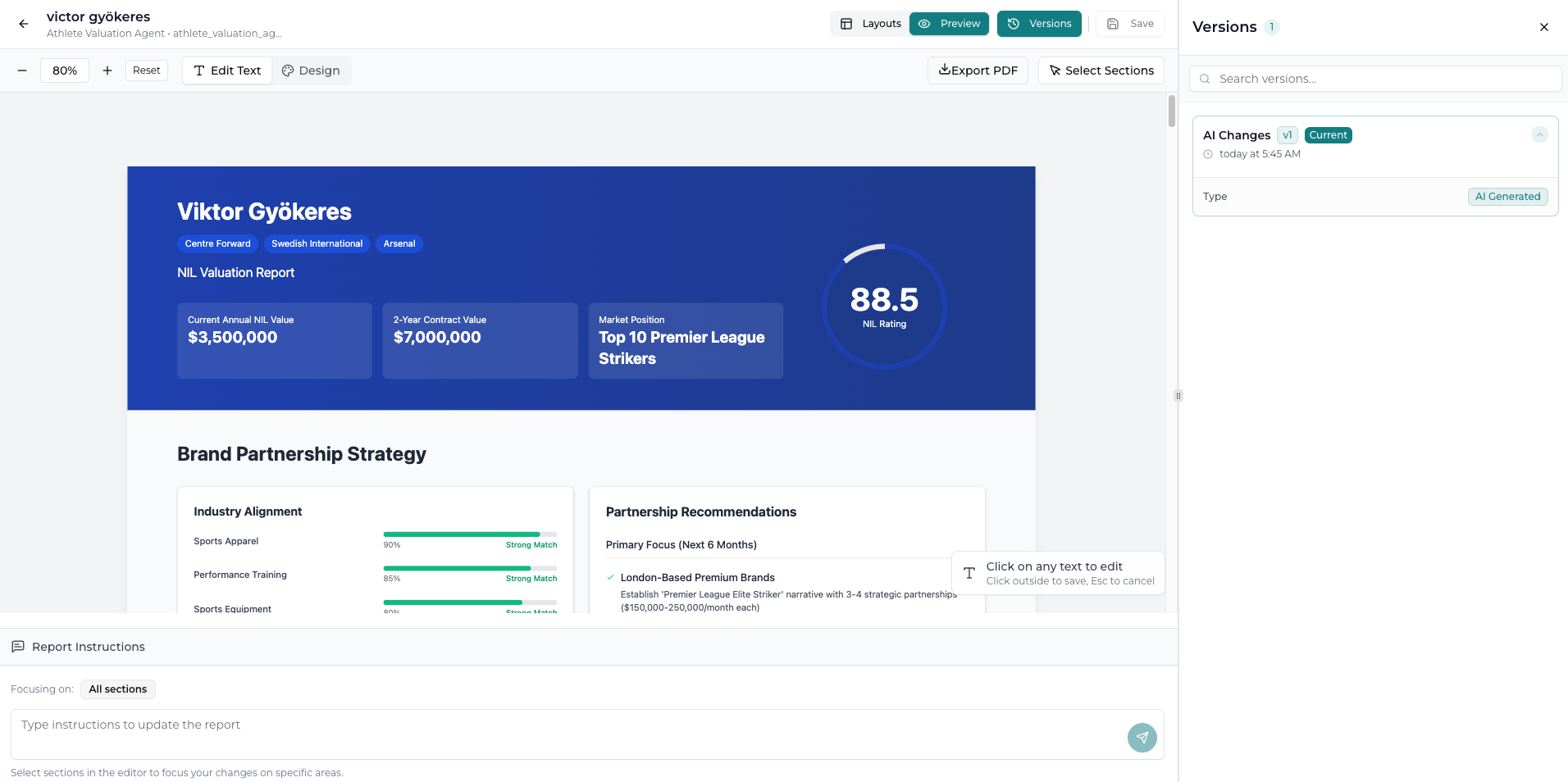Image resolution: width=1568 pixels, height=782 pixels.
Task: Click NIL Valuation Report subtitle
Action: (236, 273)
